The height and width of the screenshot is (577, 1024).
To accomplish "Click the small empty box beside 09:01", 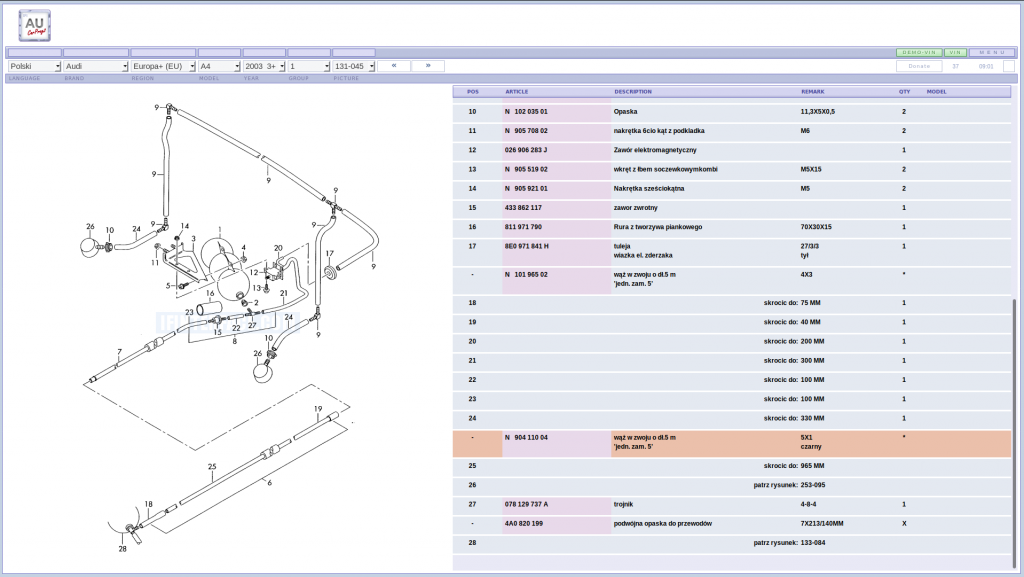I will pos(1009,66).
